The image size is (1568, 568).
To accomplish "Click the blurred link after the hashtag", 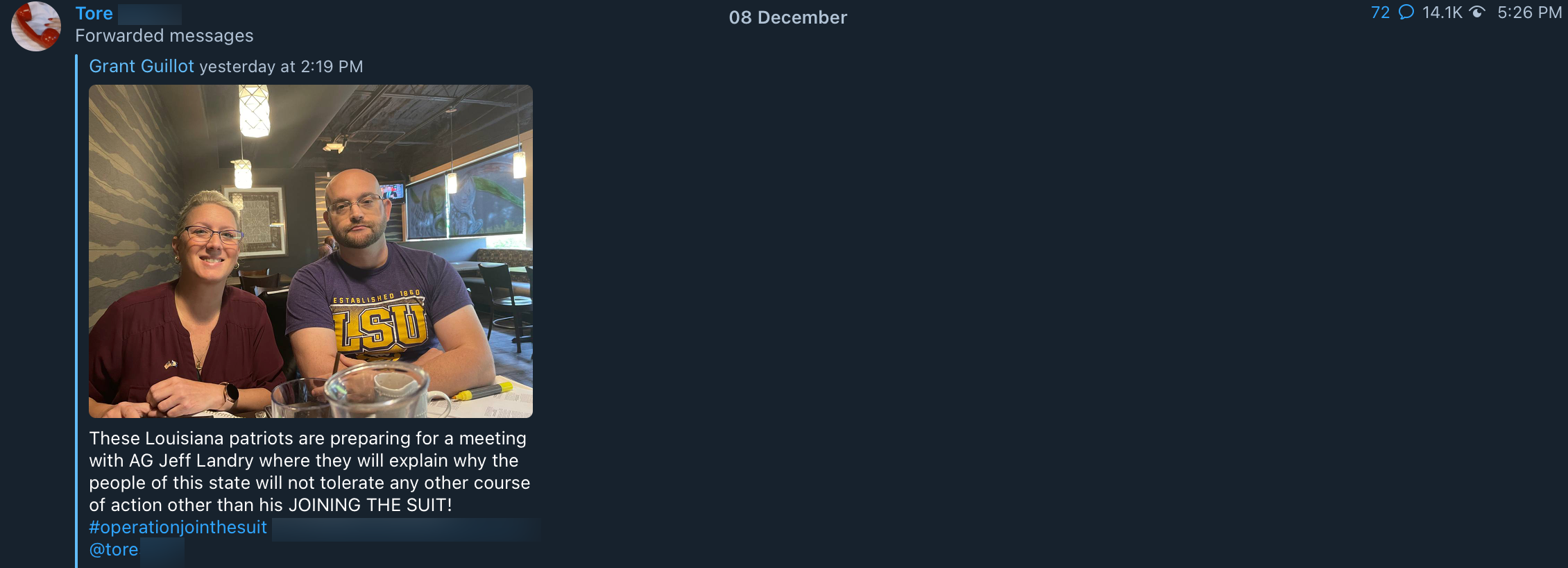I will click(x=407, y=529).
